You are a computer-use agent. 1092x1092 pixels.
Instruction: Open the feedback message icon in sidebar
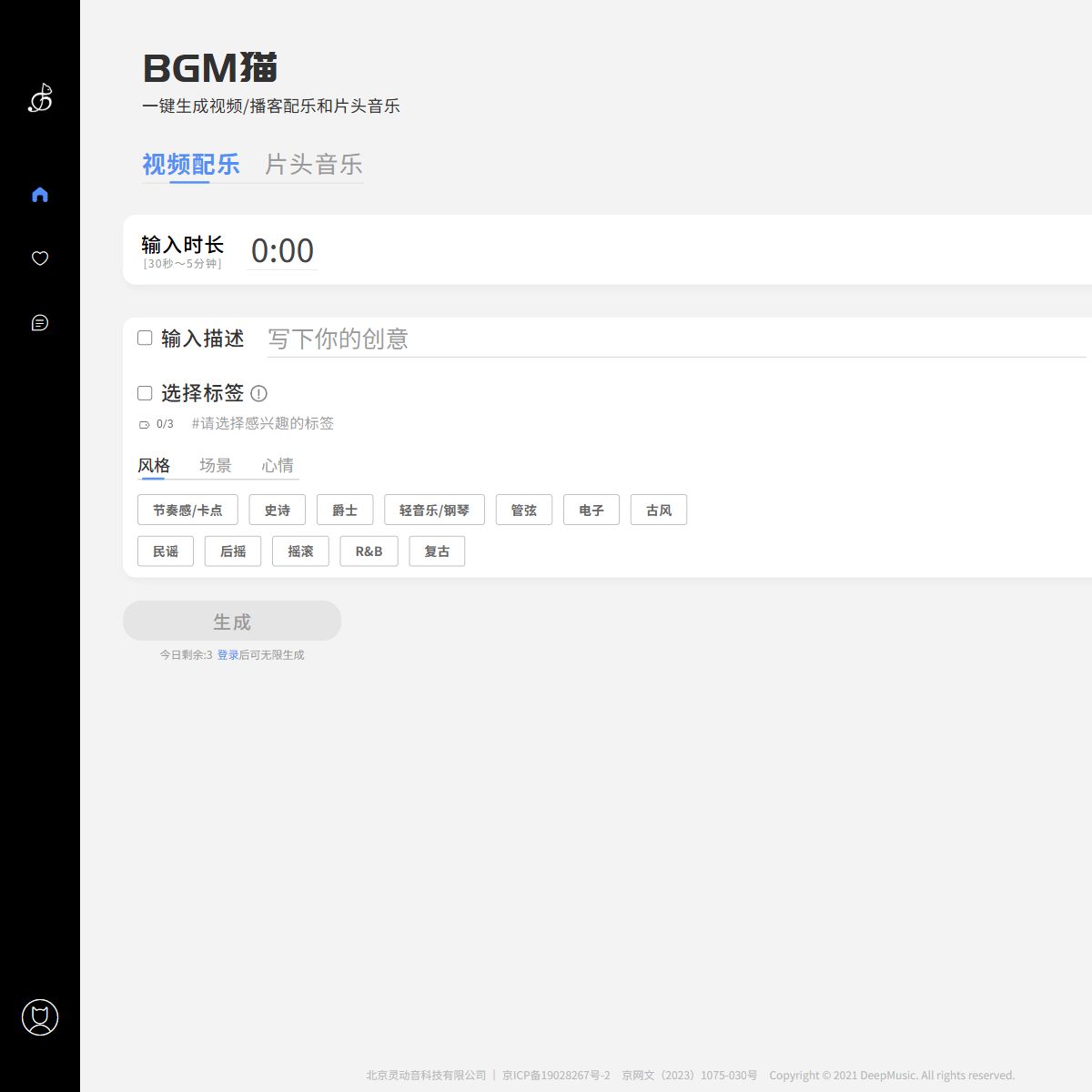40,323
